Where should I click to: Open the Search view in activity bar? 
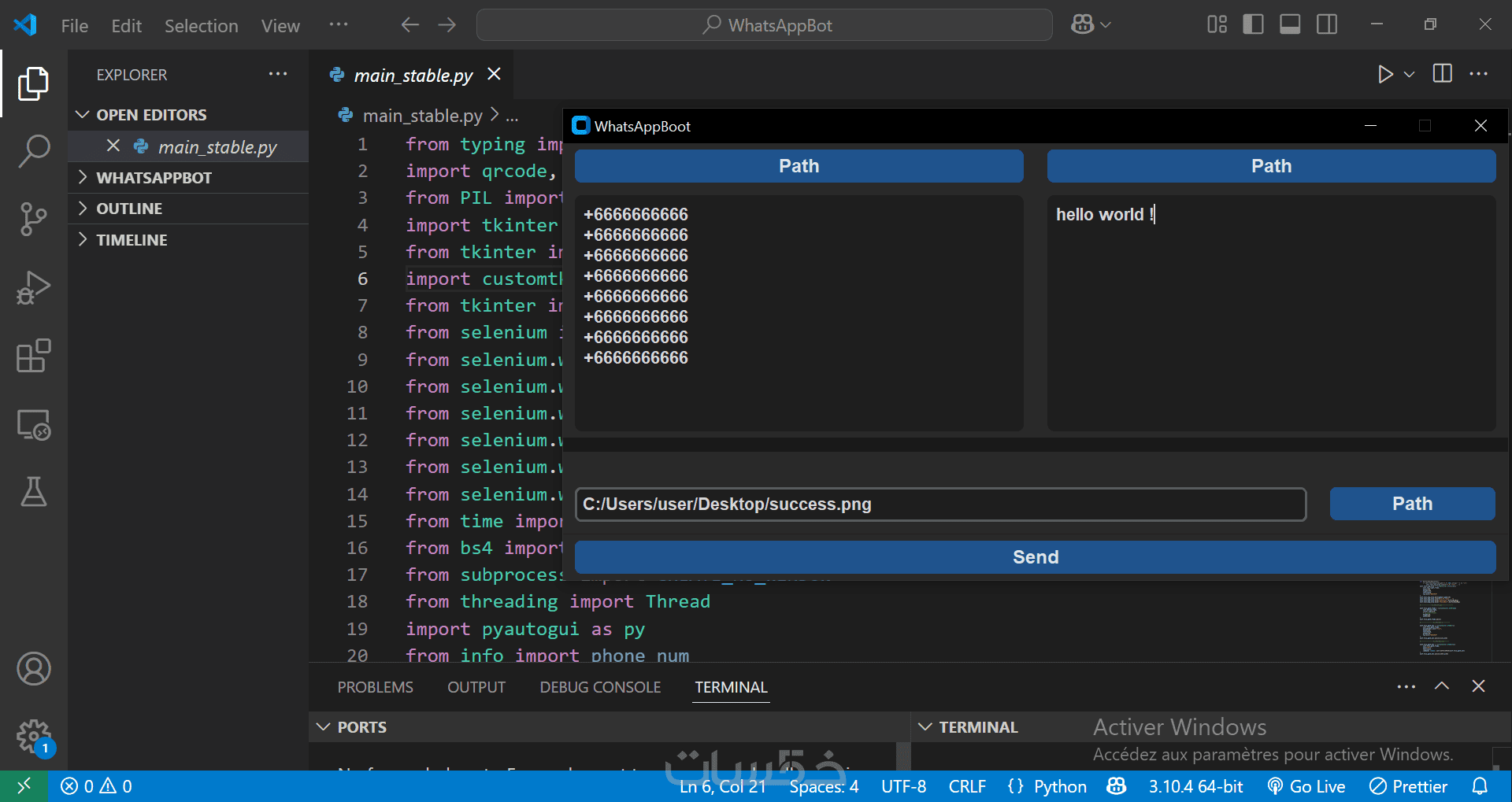click(33, 151)
